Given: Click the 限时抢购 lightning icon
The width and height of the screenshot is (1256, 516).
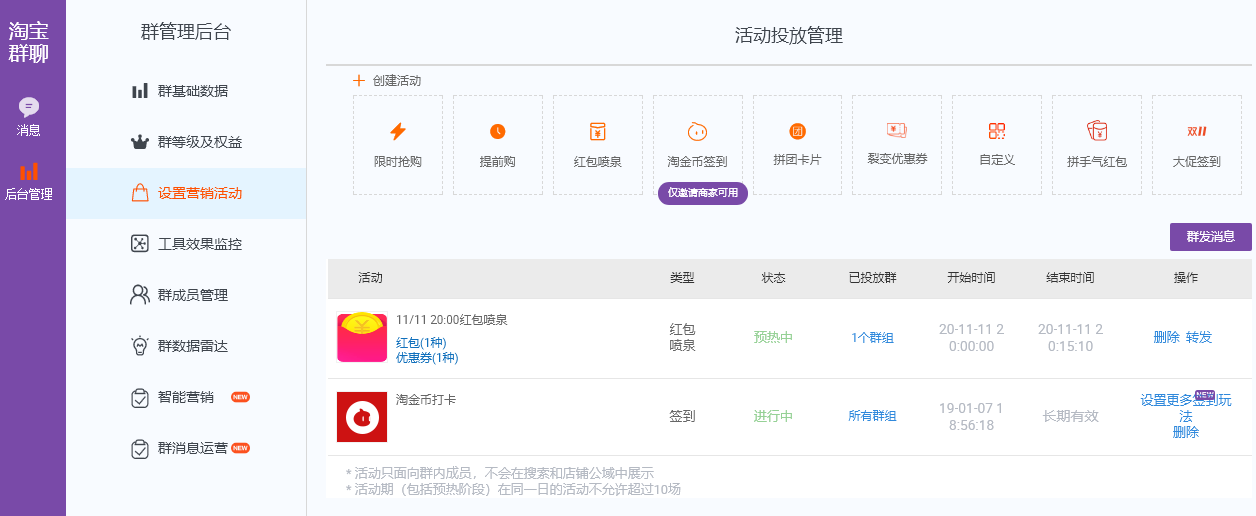Looking at the screenshot, I should pos(397,131).
